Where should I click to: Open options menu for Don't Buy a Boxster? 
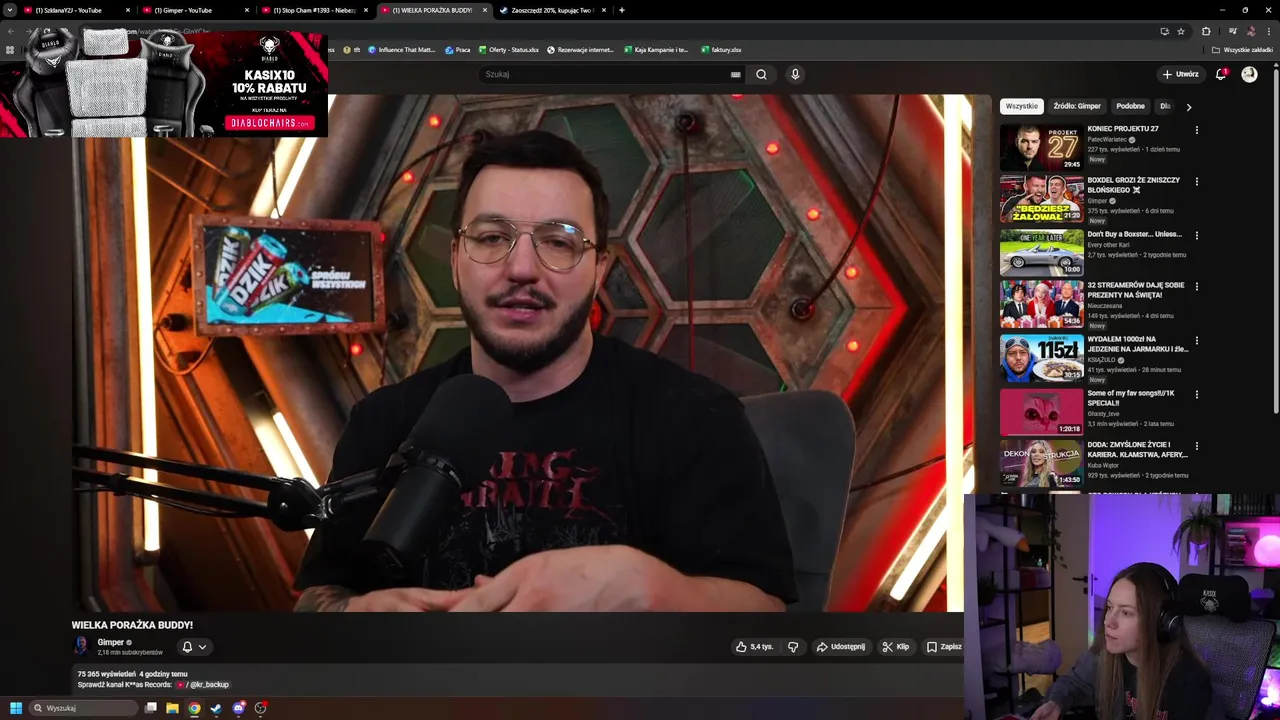coord(1196,236)
